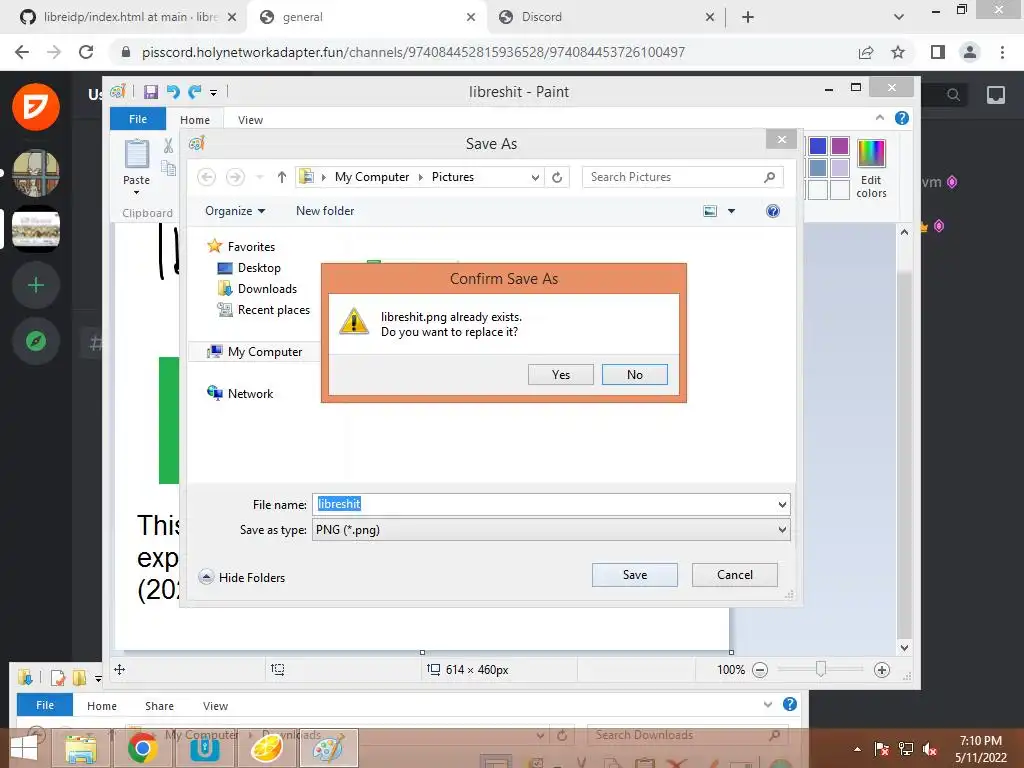The height and width of the screenshot is (768, 1024).
Task: Click the Paint zoom slider handle
Action: pos(821,669)
